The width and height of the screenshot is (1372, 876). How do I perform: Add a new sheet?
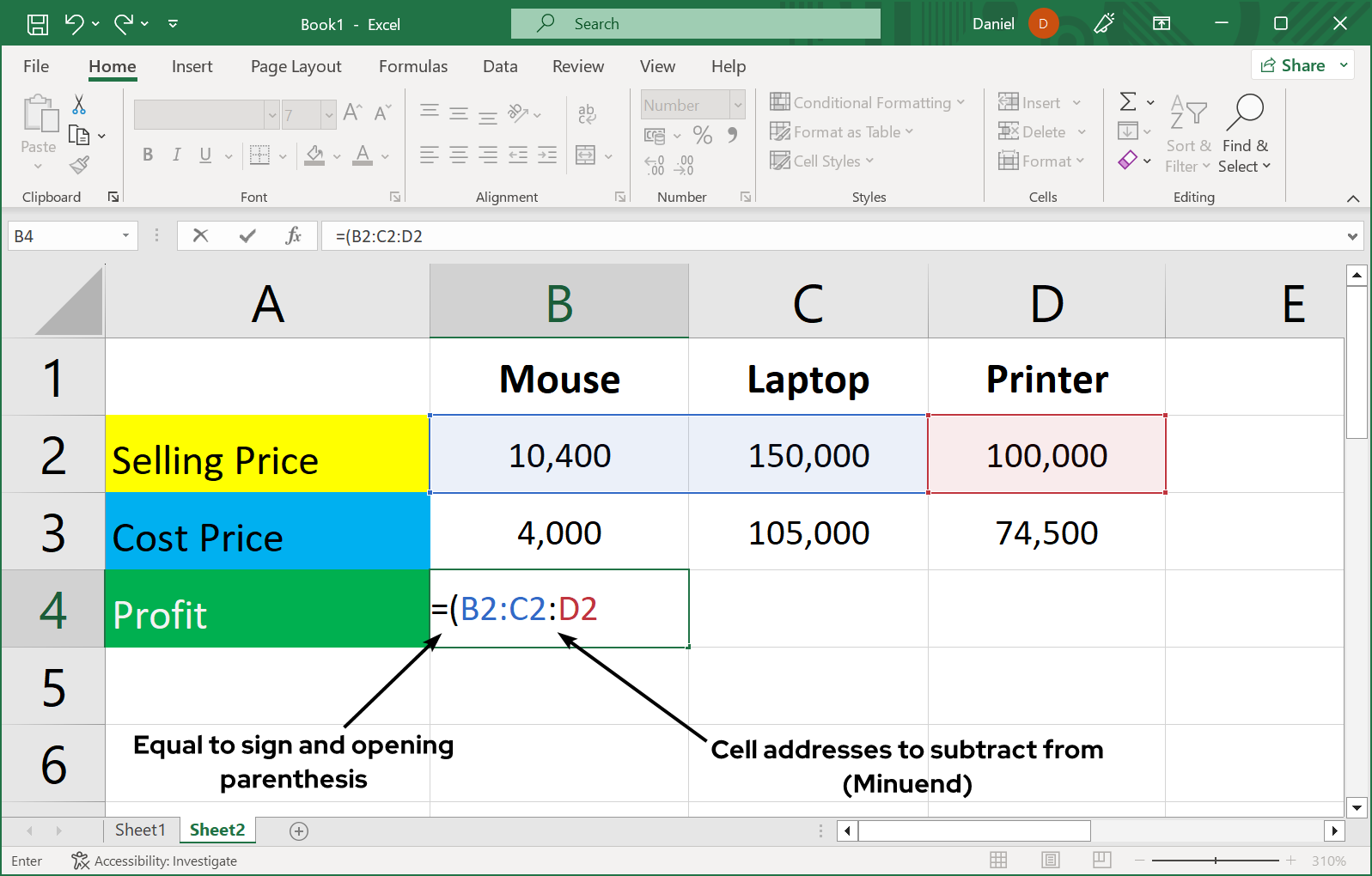pyautogui.click(x=299, y=830)
